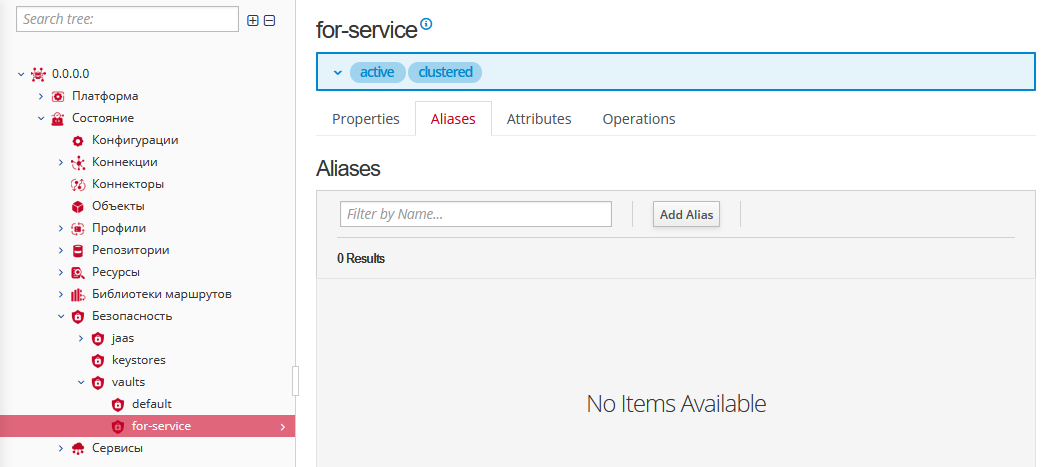The image size is (1050, 467).
Task: Expand the Профили node
Action: [x=61, y=228]
